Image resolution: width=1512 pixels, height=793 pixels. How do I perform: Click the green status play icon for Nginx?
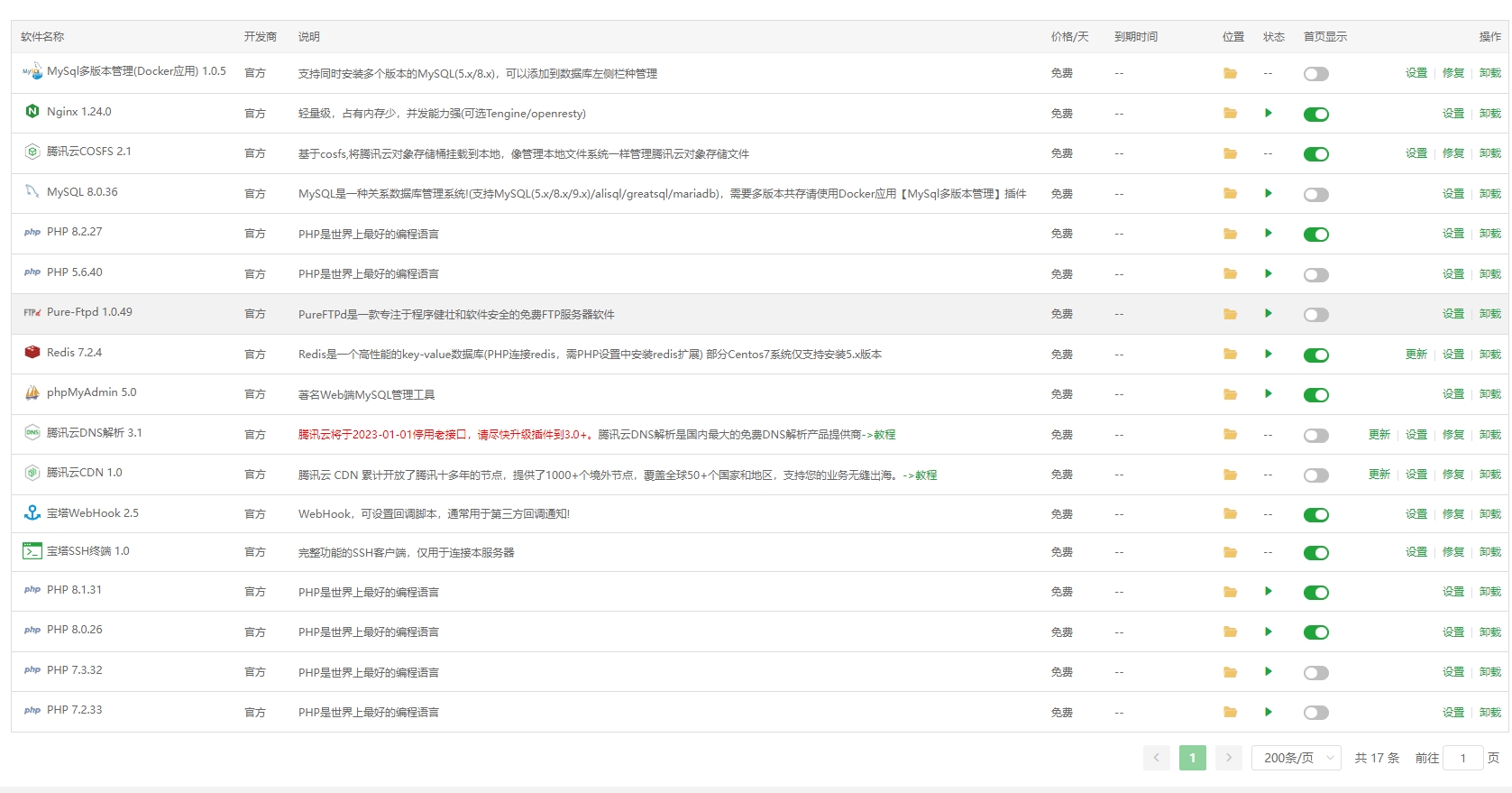pos(1269,113)
